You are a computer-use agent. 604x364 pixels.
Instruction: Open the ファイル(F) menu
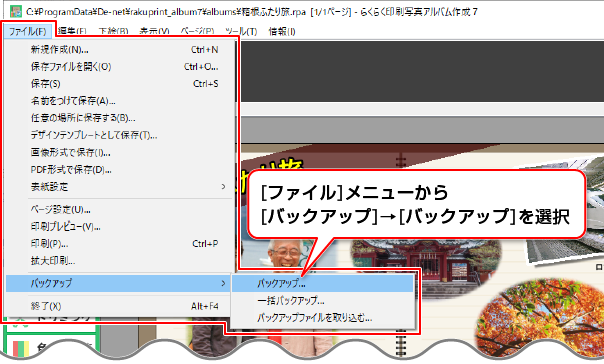pyautogui.click(x=27, y=31)
